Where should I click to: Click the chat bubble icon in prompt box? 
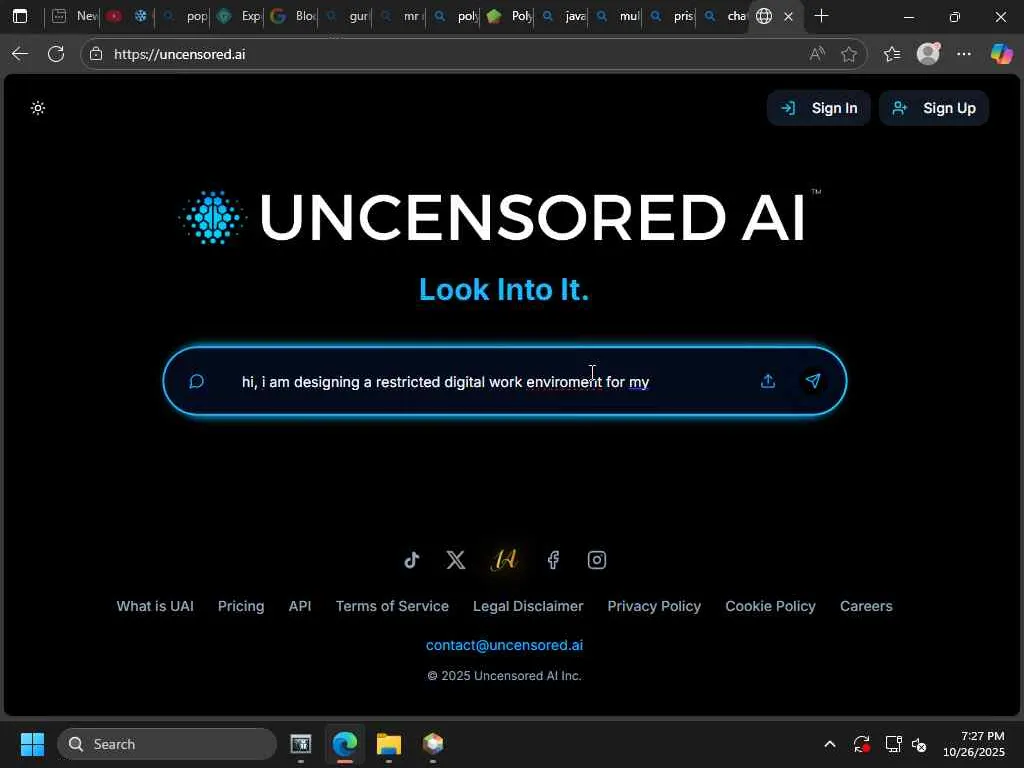point(197,381)
